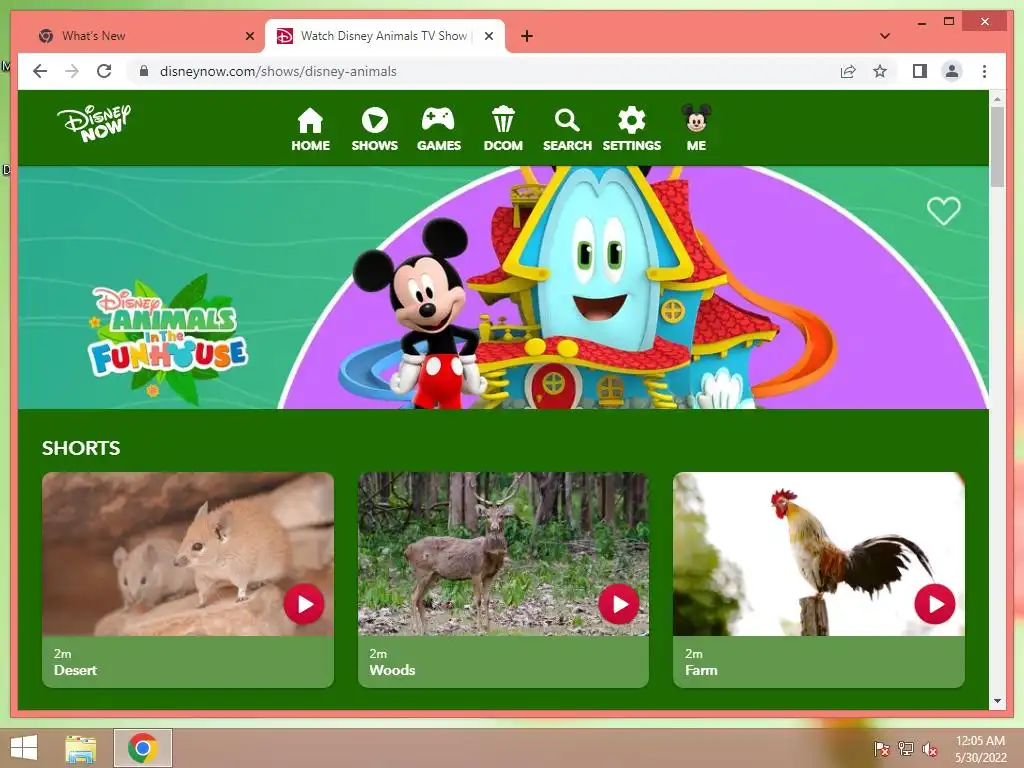The width and height of the screenshot is (1024, 768).
Task: Close the Watch Disney Animals tab
Action: click(x=488, y=36)
